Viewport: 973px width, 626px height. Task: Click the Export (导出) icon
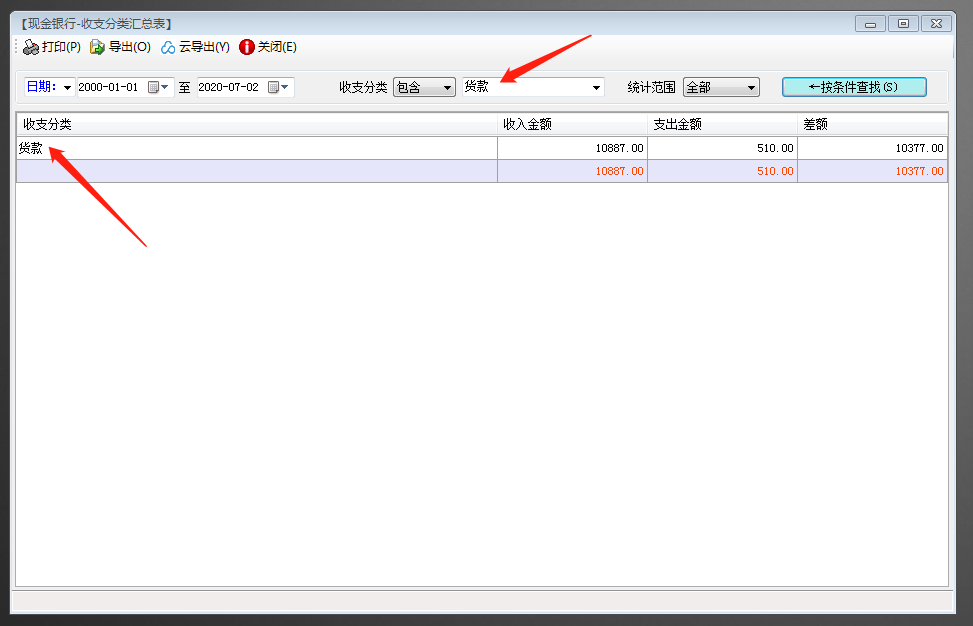pyautogui.click(x=97, y=47)
